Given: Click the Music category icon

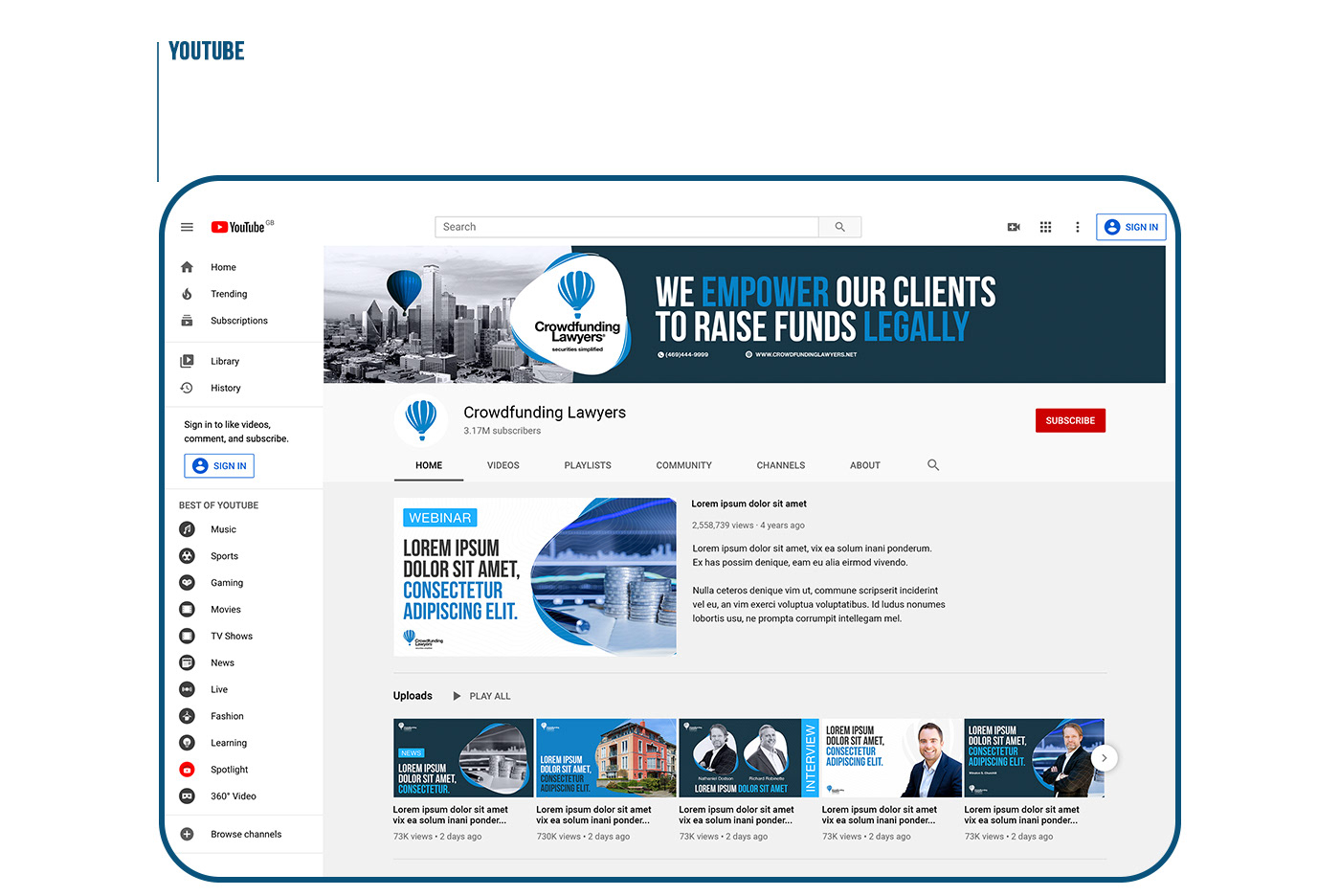Looking at the screenshot, I should 187,529.
